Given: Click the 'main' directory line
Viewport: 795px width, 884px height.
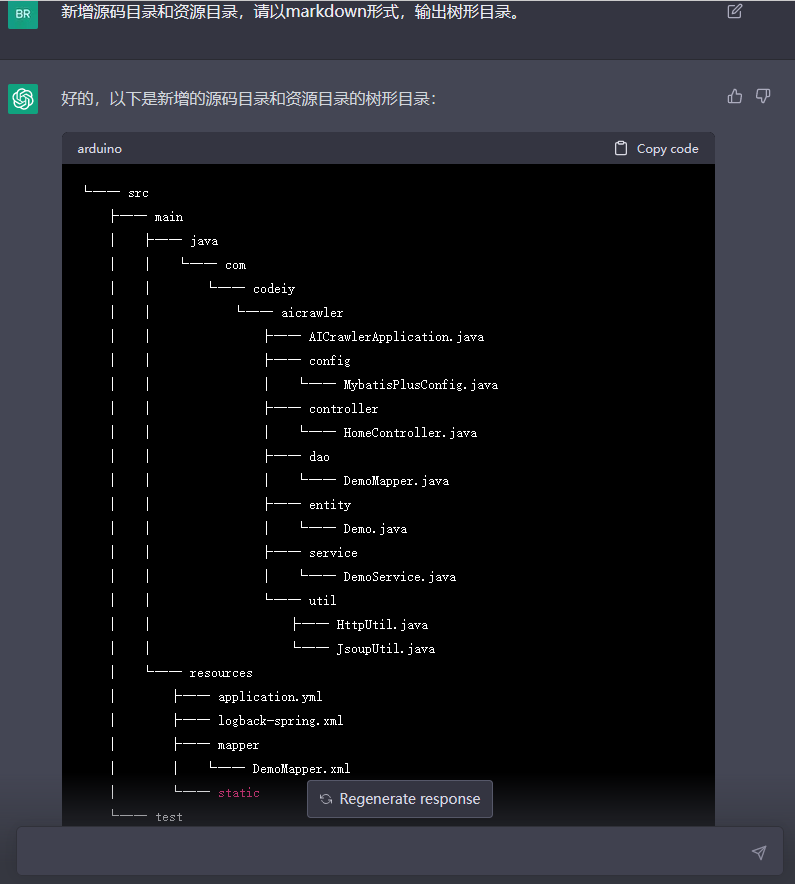Looking at the screenshot, I should pos(169,217).
